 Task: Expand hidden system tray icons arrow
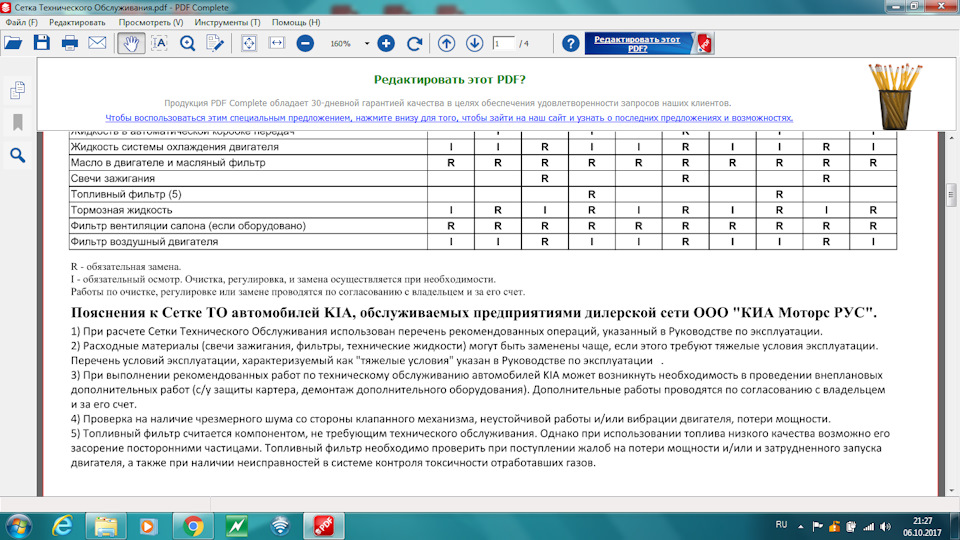click(x=803, y=525)
